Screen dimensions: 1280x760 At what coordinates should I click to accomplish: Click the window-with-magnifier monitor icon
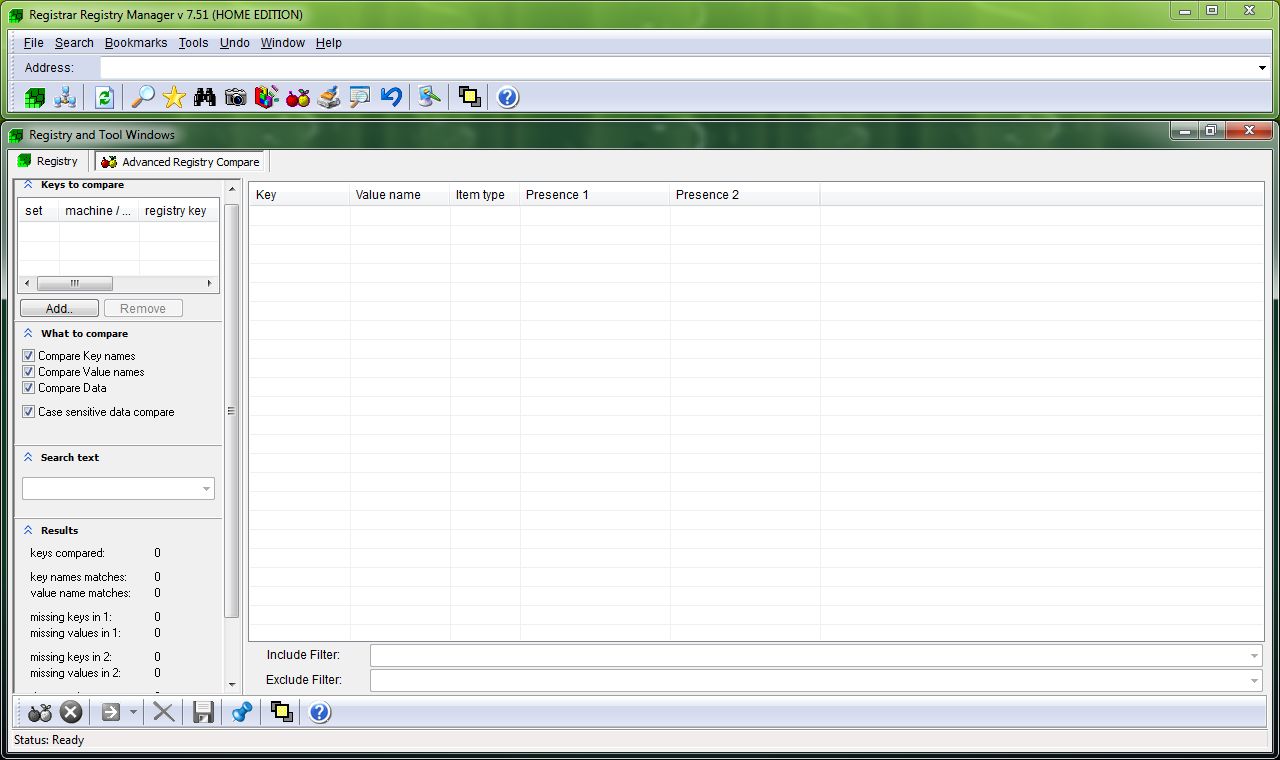click(360, 97)
